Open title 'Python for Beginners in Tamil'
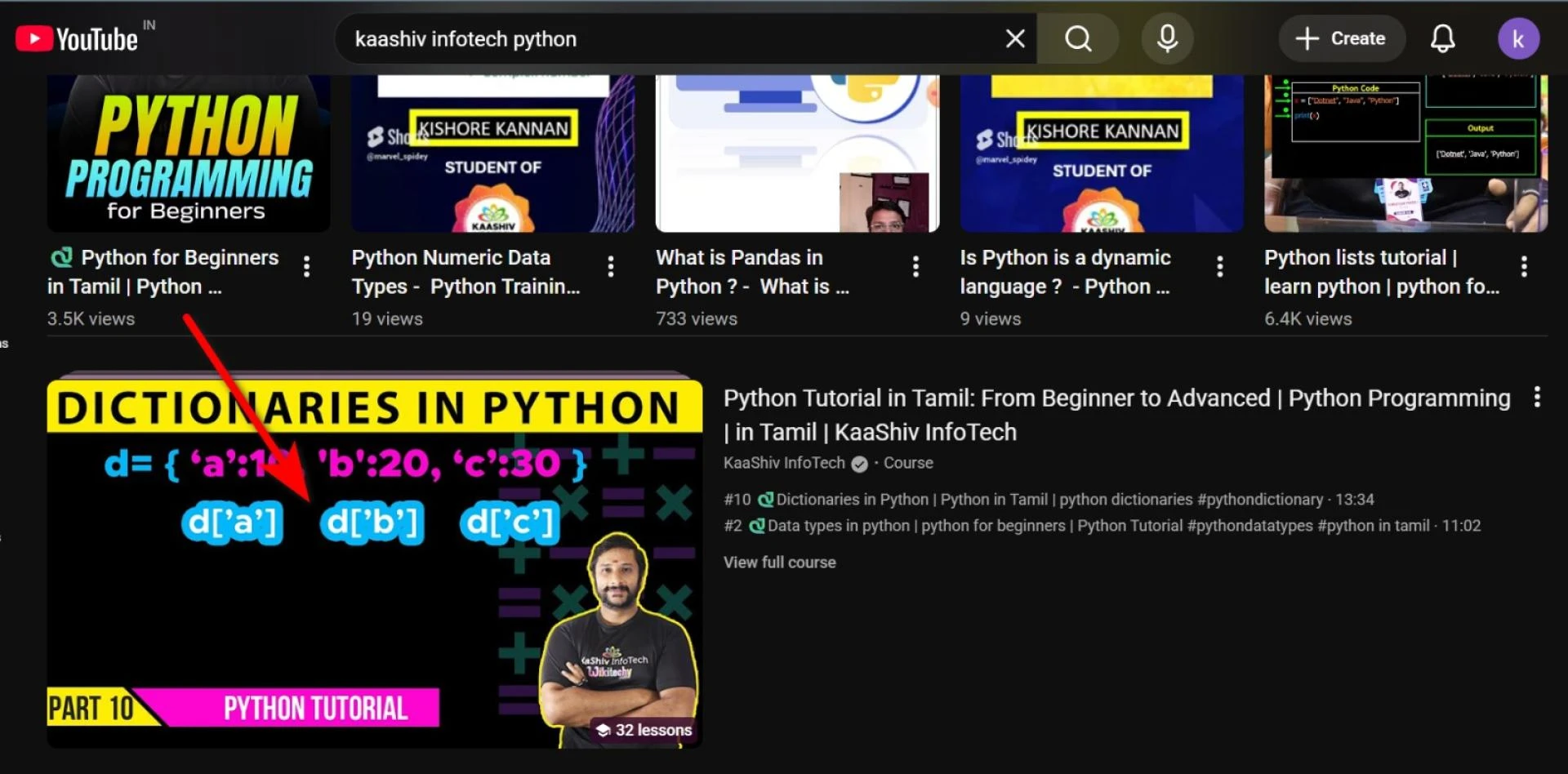The height and width of the screenshot is (774, 1568). click(163, 272)
